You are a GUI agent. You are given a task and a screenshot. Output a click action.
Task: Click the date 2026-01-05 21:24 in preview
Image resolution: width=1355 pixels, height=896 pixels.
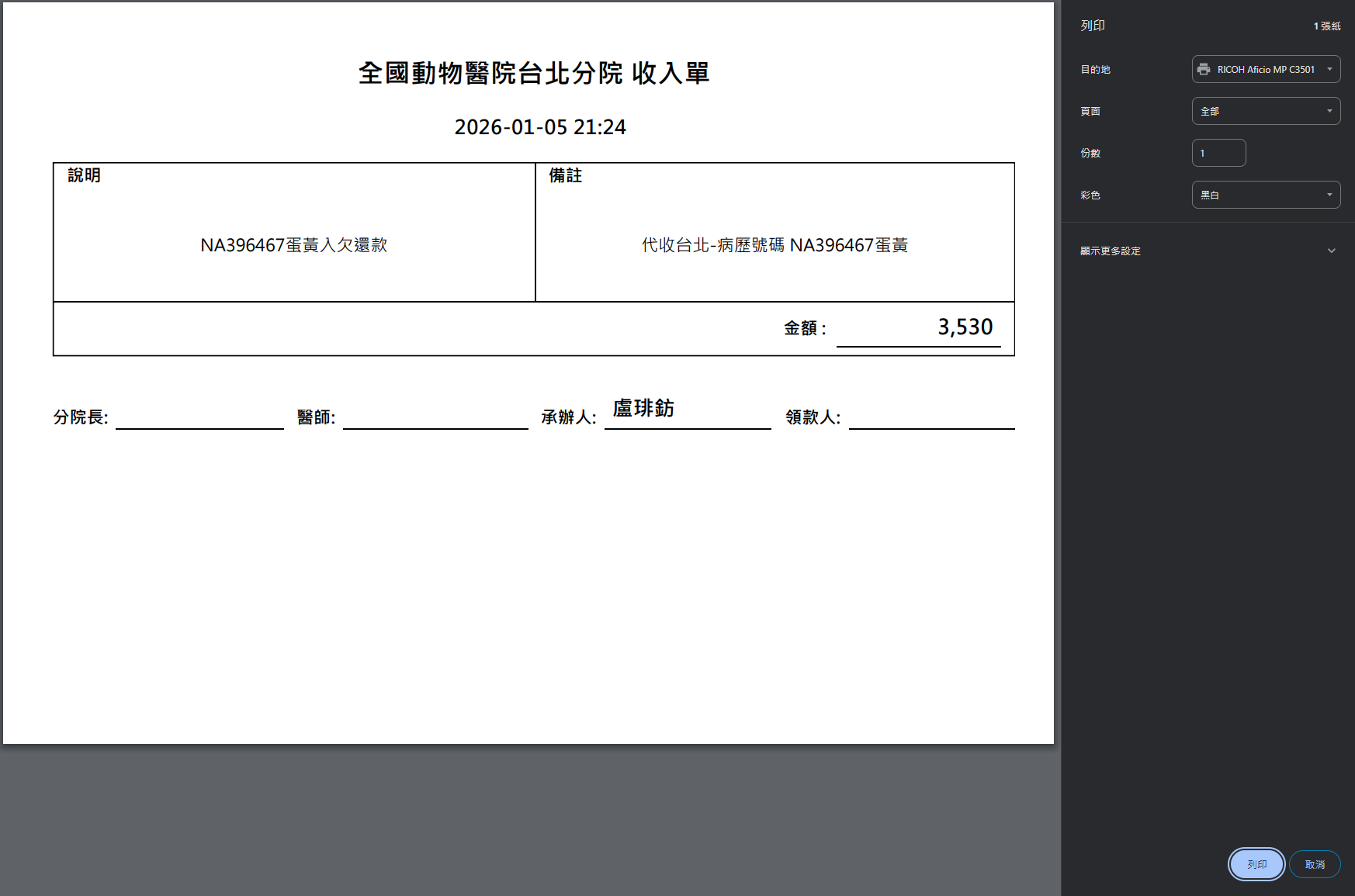tap(540, 127)
